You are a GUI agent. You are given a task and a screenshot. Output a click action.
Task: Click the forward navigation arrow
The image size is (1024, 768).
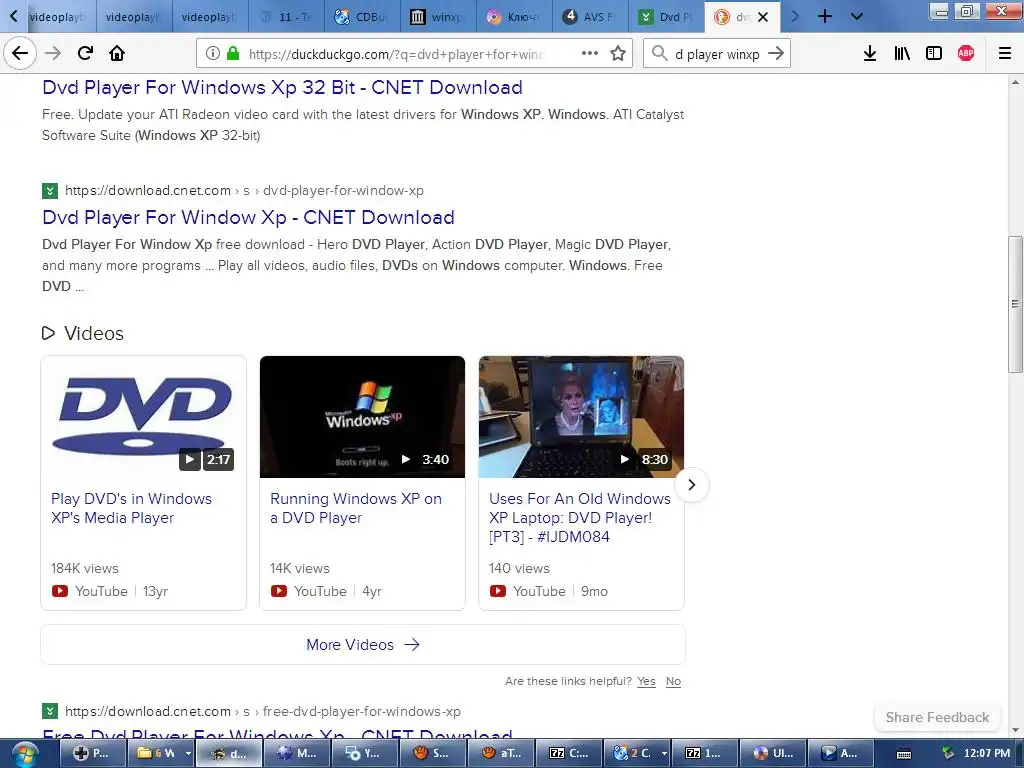[53, 54]
